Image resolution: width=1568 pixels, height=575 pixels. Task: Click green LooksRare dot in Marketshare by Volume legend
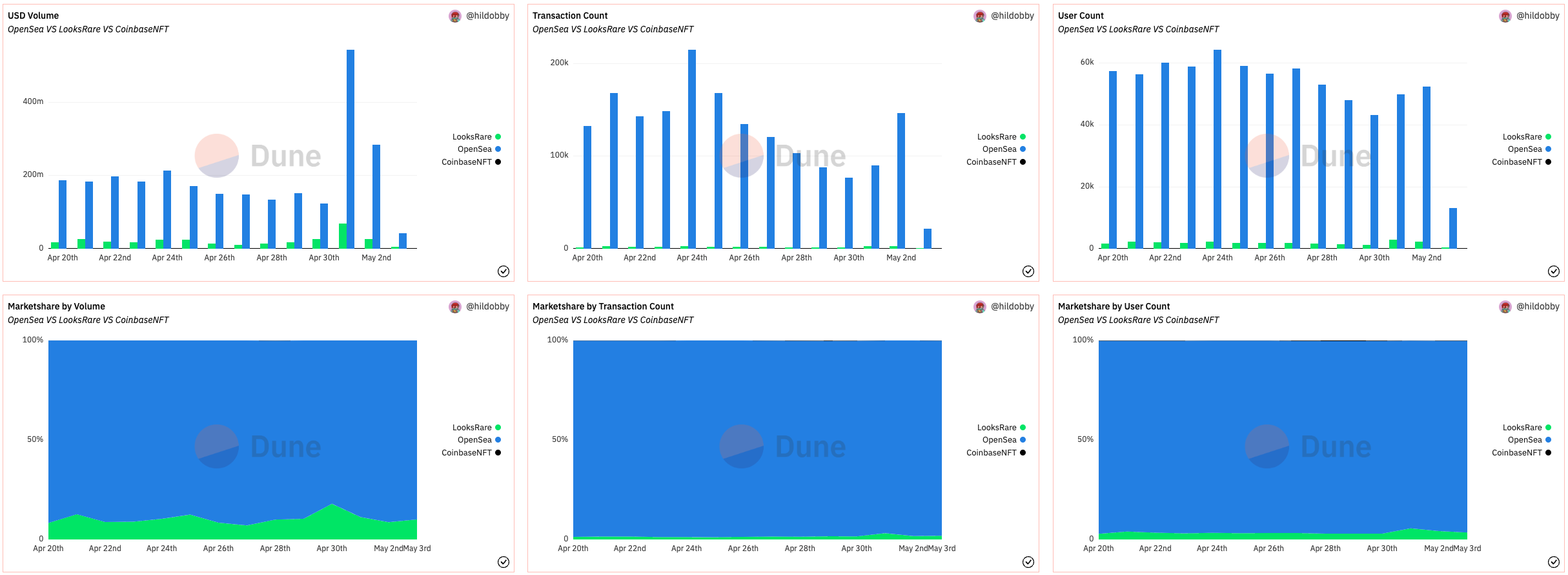coord(498,428)
